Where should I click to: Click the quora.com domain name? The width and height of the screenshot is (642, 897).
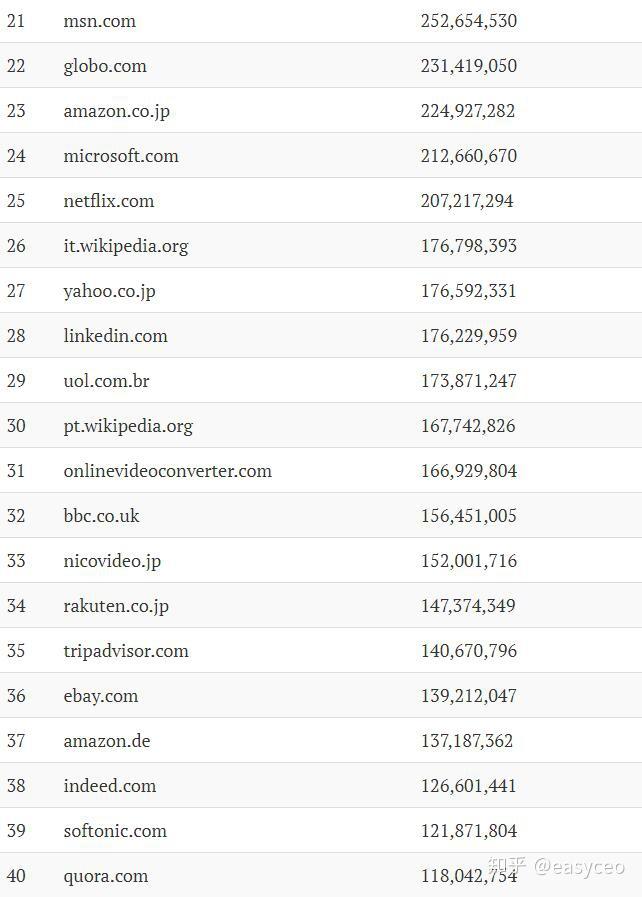tap(106, 876)
